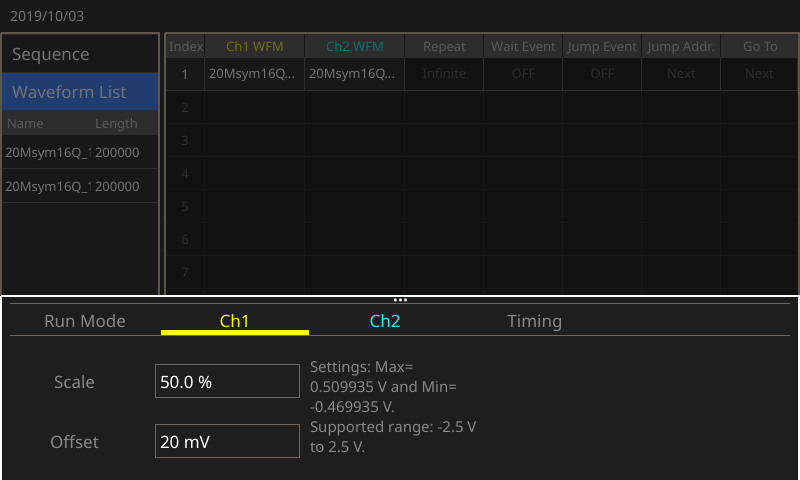800x480 pixels.
Task: Click the Jump Event OFF cell in row 1
Action: [x=602, y=74]
